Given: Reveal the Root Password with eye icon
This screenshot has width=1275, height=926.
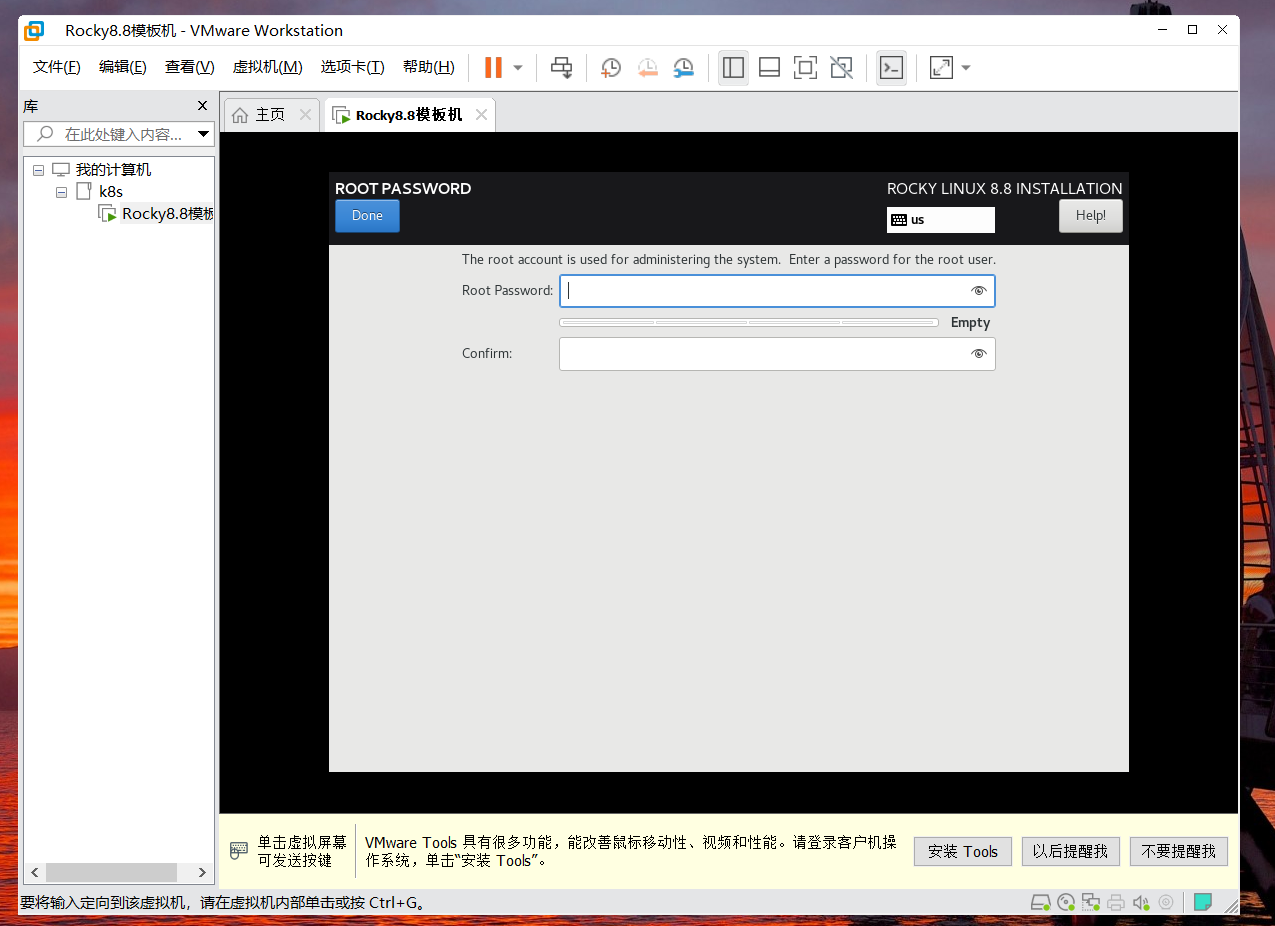Looking at the screenshot, I should [x=978, y=291].
